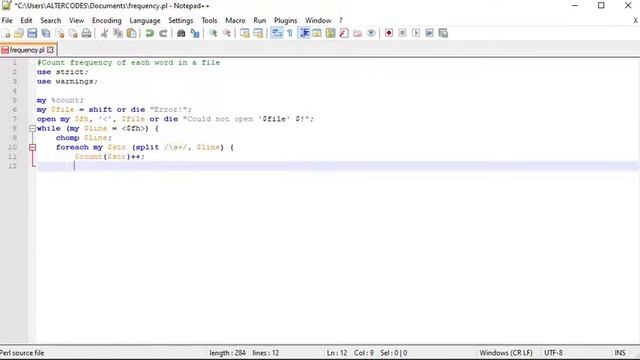Open user defined language icon
Screen dimensions: 640x360
(x=317, y=33)
